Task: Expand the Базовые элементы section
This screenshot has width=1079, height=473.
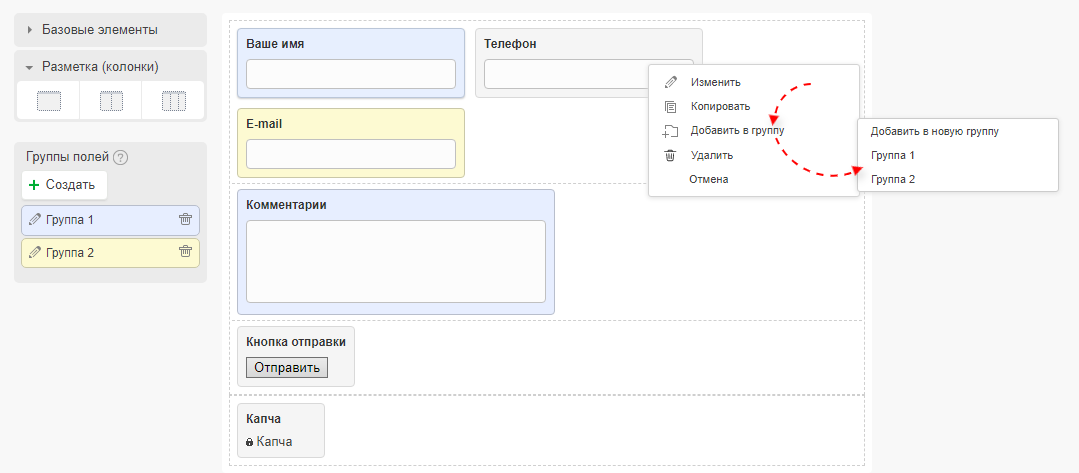Action: [100, 29]
